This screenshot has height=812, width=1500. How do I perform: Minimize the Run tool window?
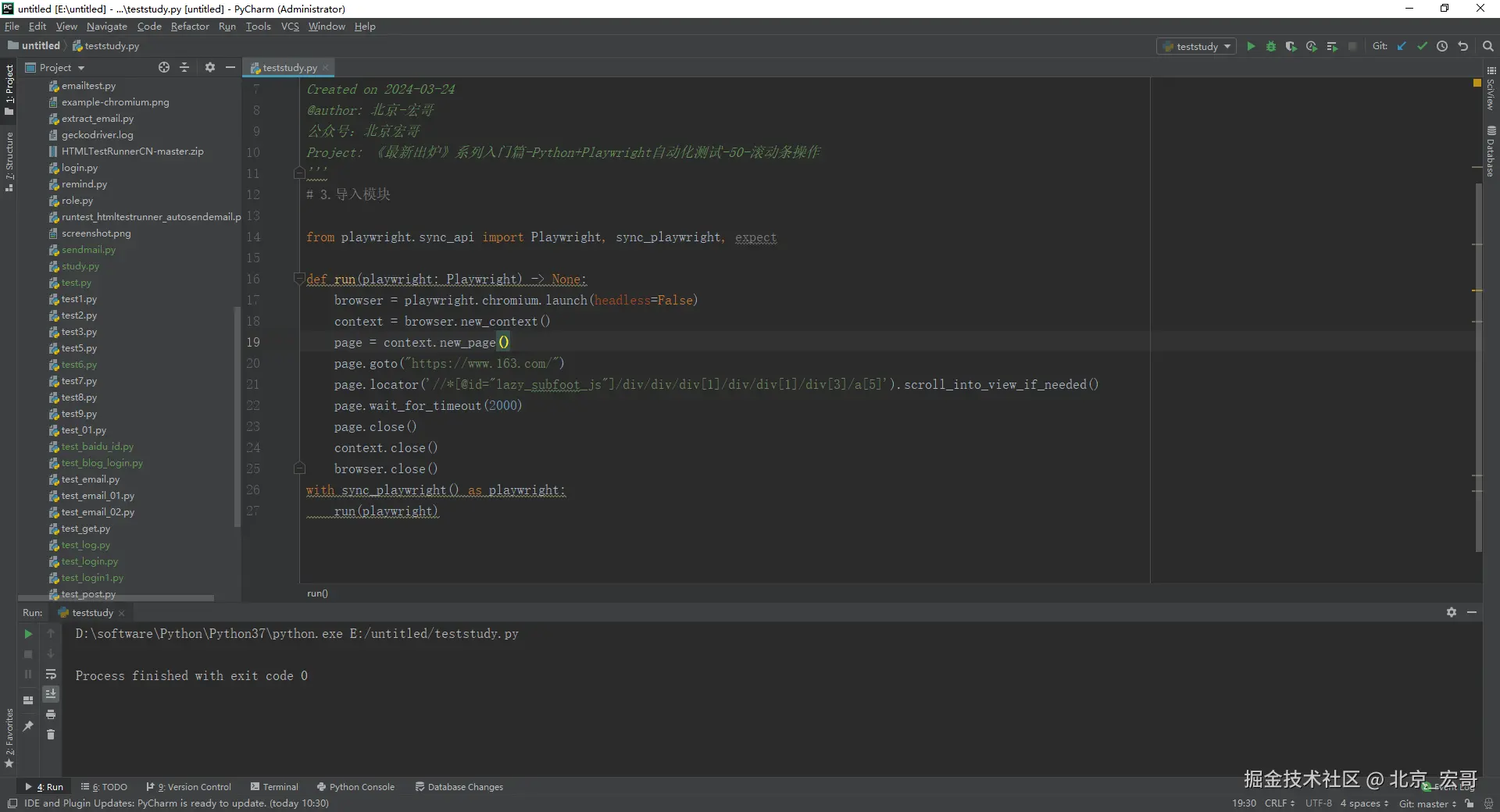click(1472, 613)
